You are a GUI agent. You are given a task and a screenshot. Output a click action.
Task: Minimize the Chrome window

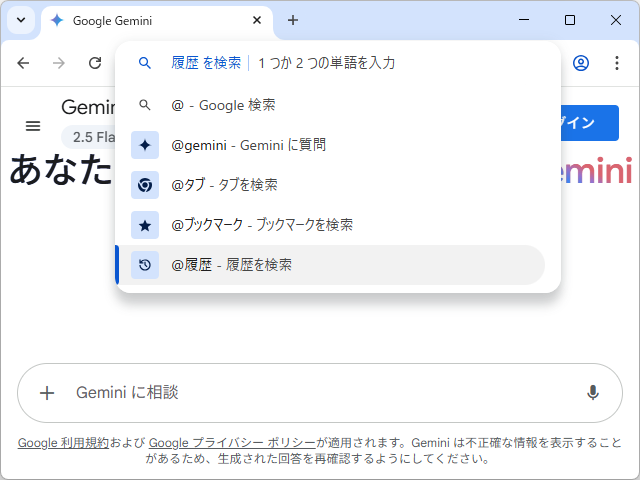click(524, 20)
